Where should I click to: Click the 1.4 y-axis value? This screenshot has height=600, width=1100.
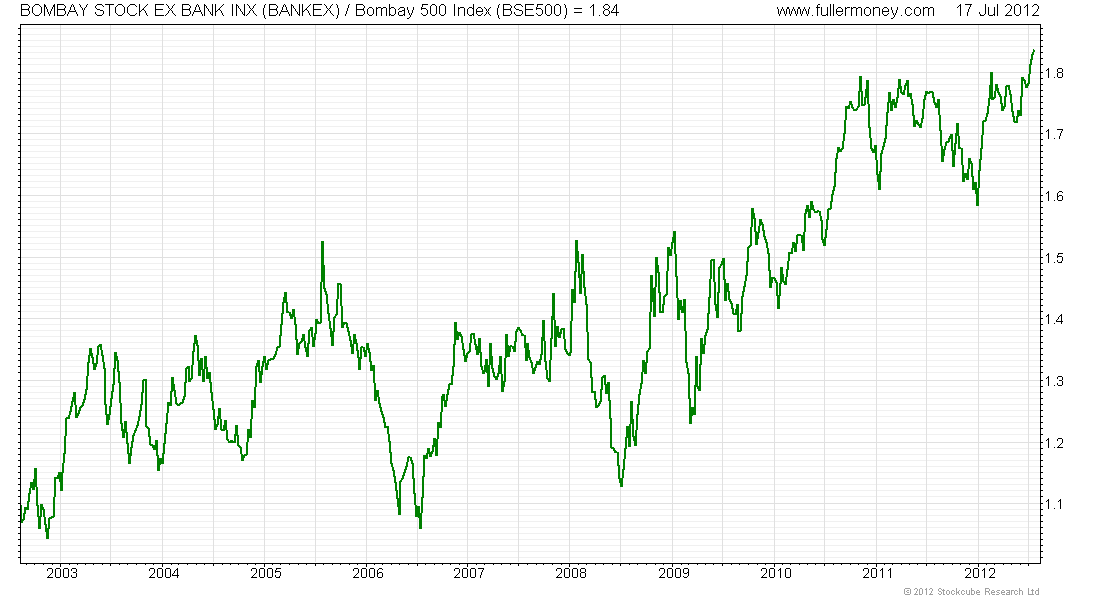click(1054, 319)
